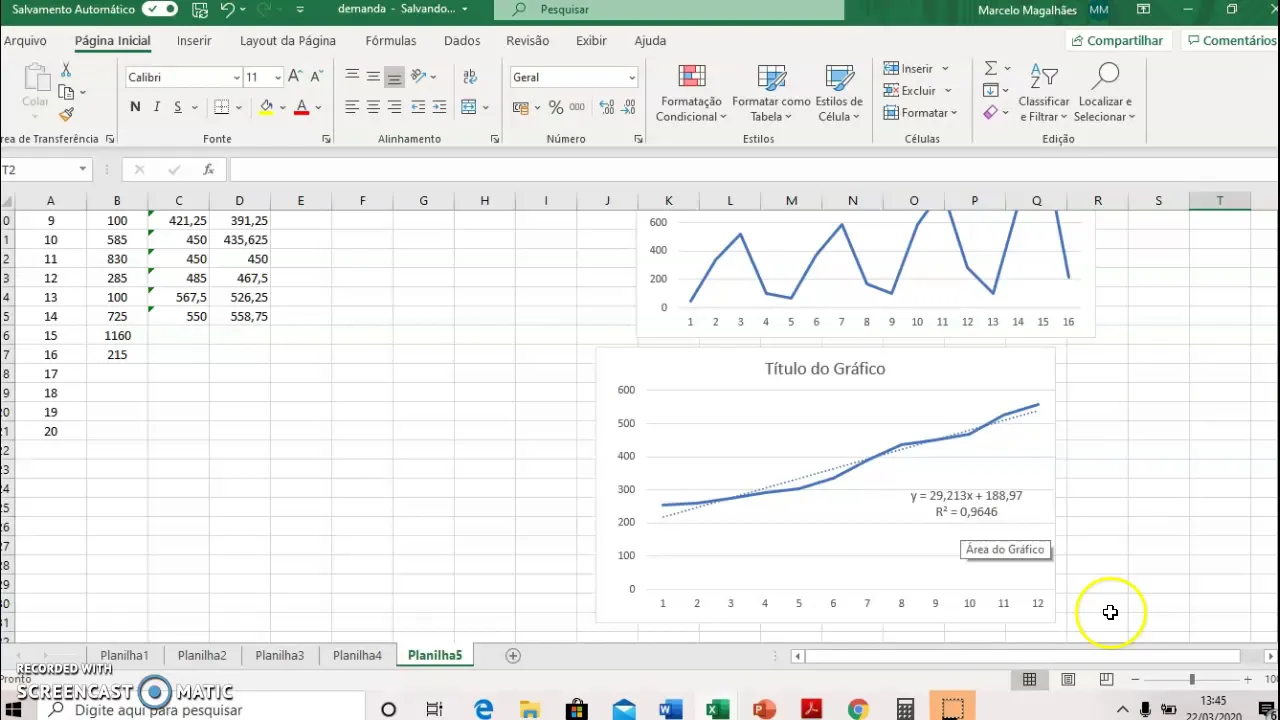Open Estilos de Célula gallery

(x=839, y=93)
